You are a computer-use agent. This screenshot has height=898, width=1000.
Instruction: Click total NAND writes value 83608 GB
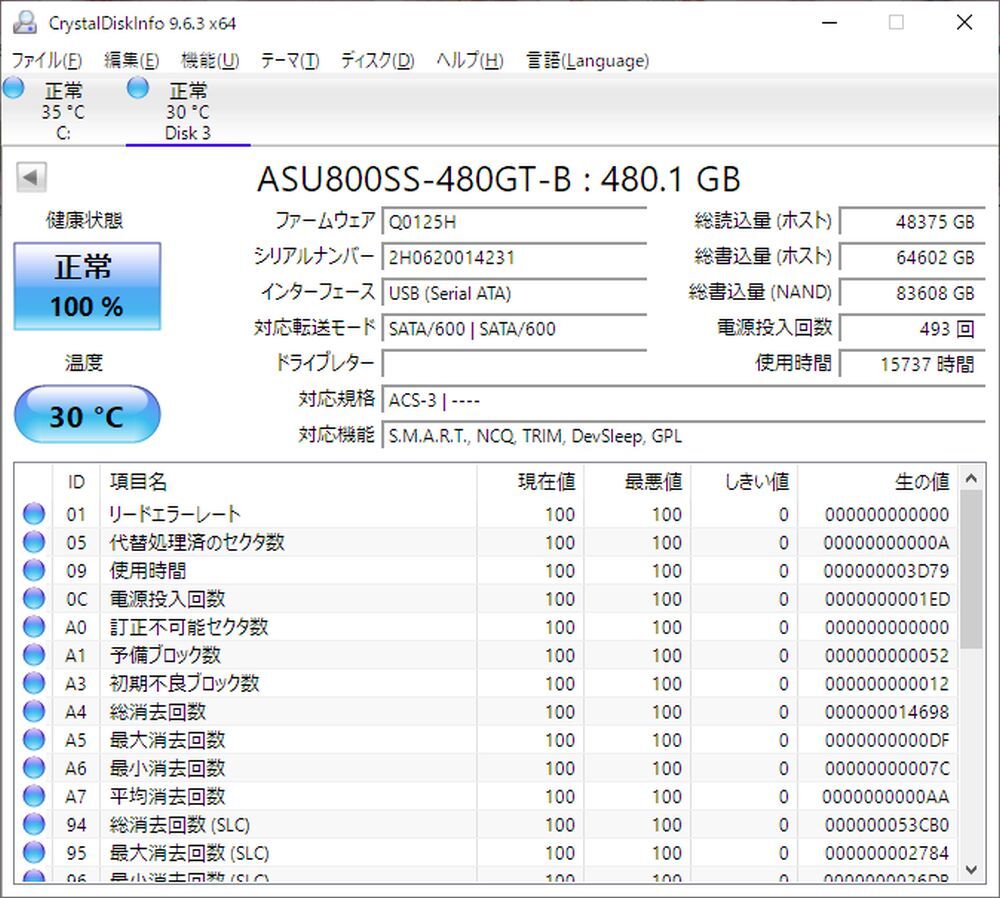click(913, 293)
